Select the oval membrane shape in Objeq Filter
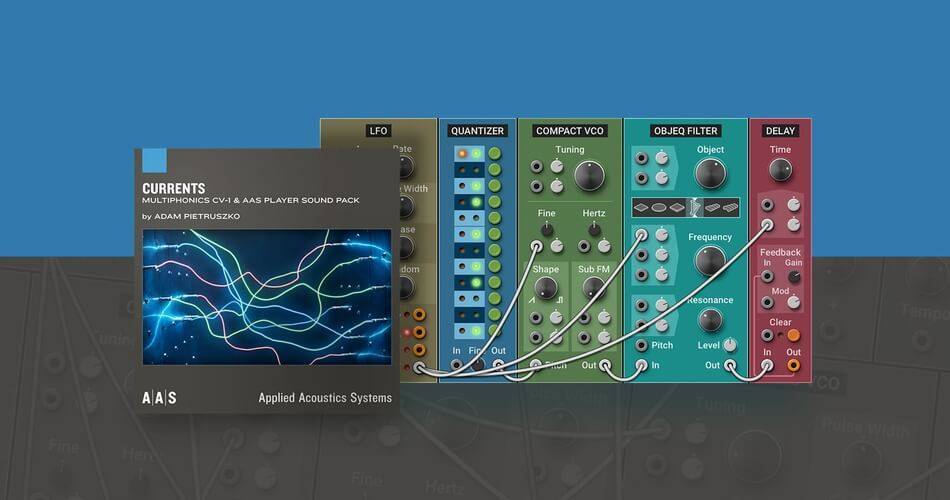 pos(659,207)
